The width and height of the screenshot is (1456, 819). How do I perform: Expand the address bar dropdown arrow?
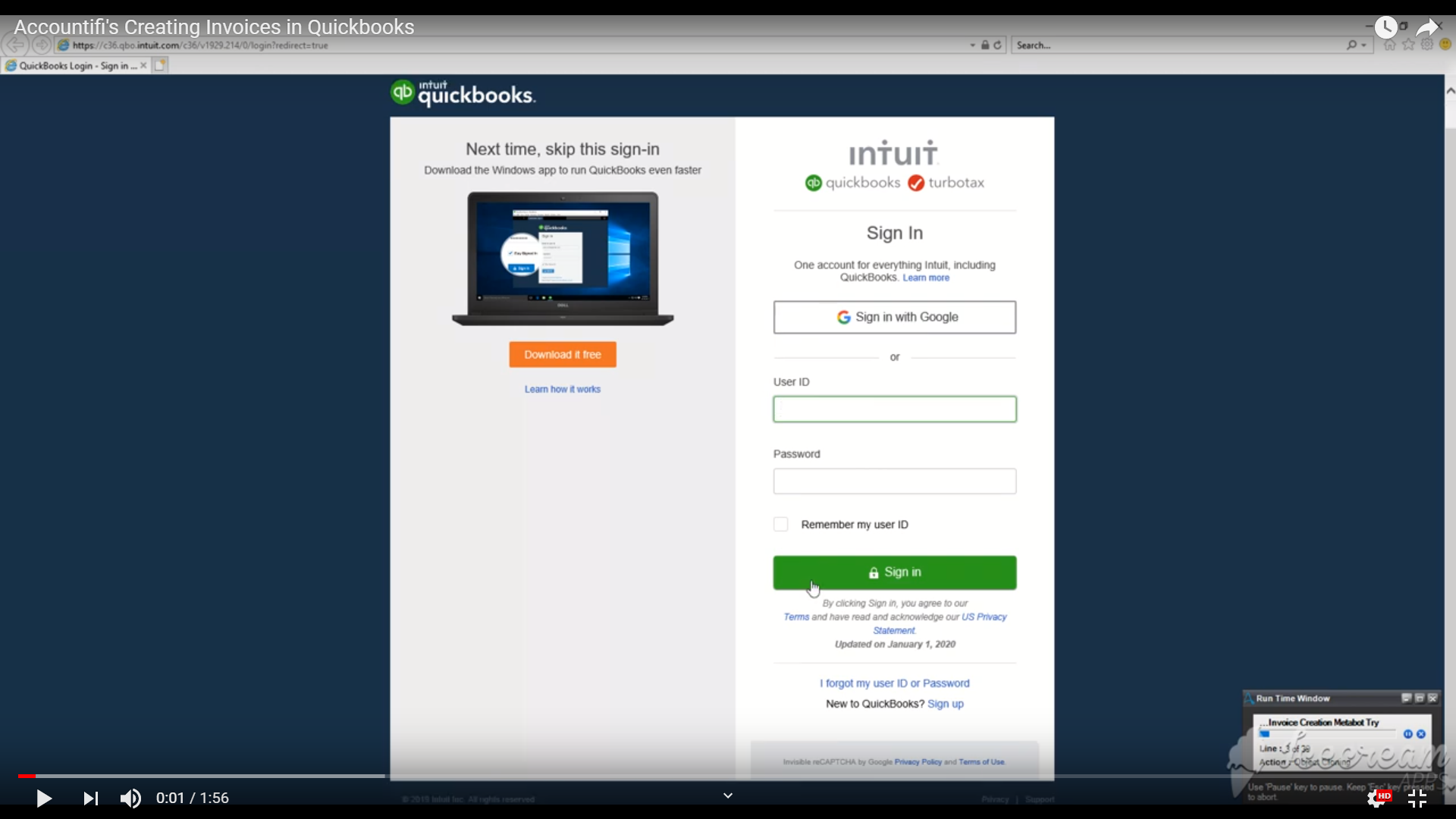click(x=973, y=45)
